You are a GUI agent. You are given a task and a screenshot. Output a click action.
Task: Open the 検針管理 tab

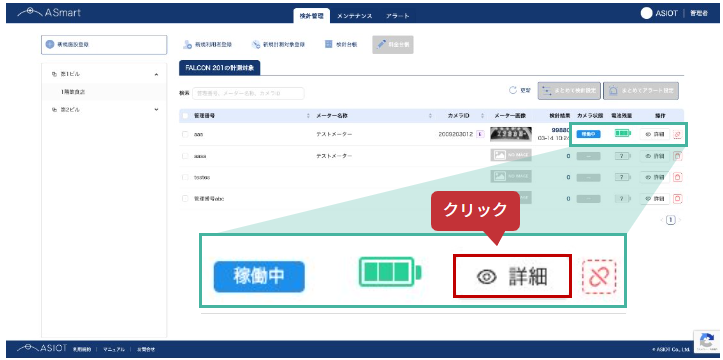pos(311,16)
